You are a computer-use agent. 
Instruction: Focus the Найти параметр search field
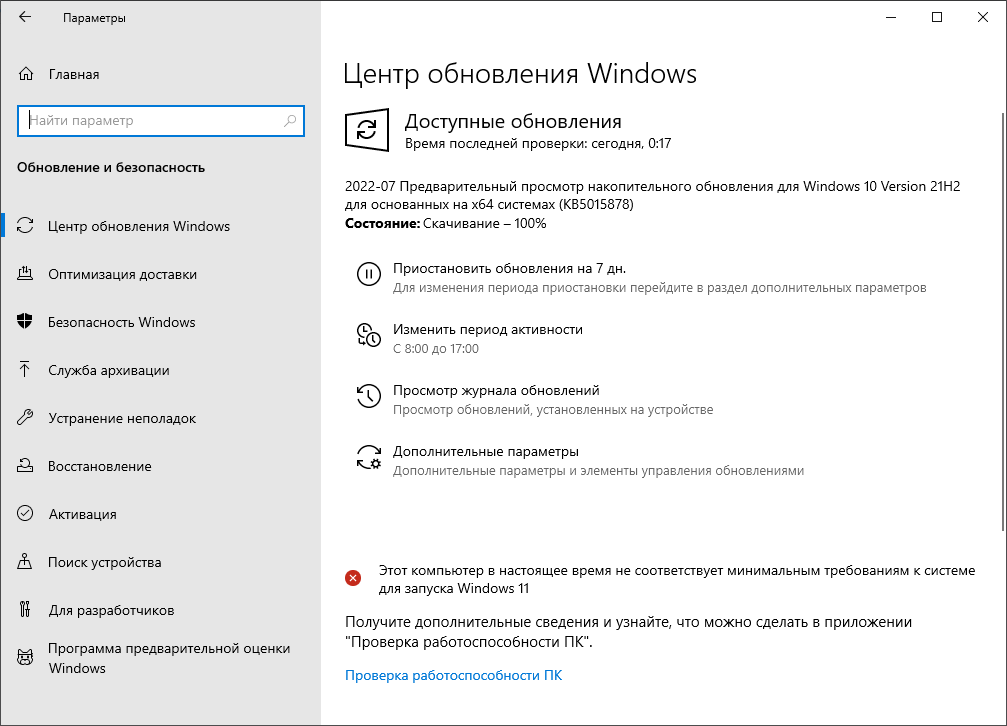pos(150,121)
